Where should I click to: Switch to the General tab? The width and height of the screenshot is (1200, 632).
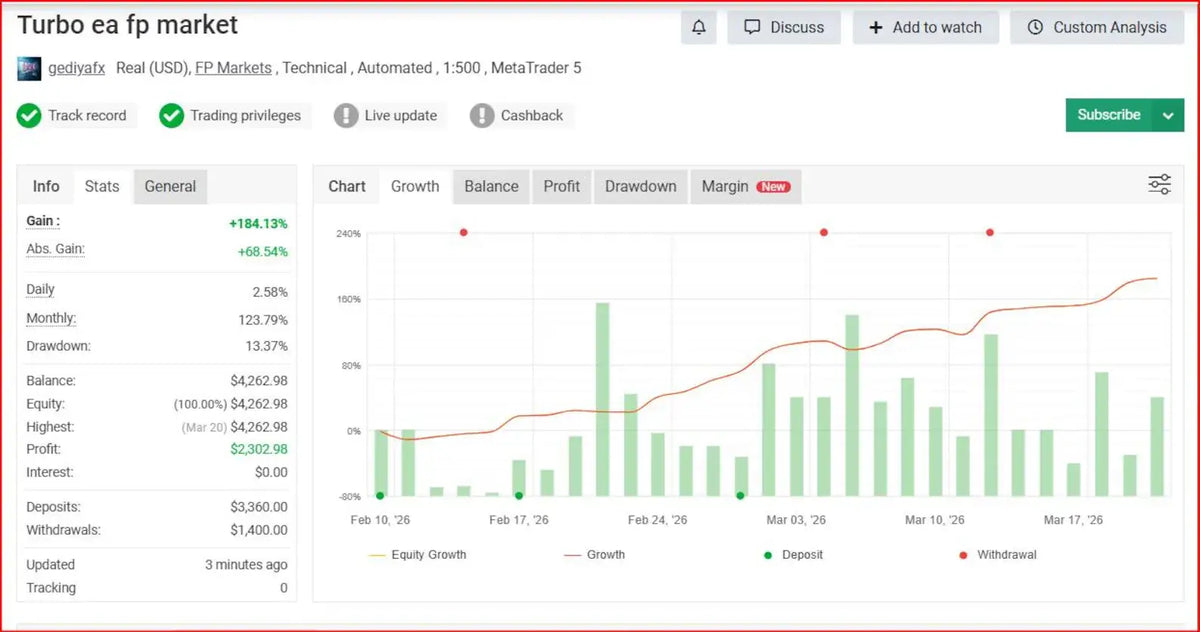click(170, 186)
